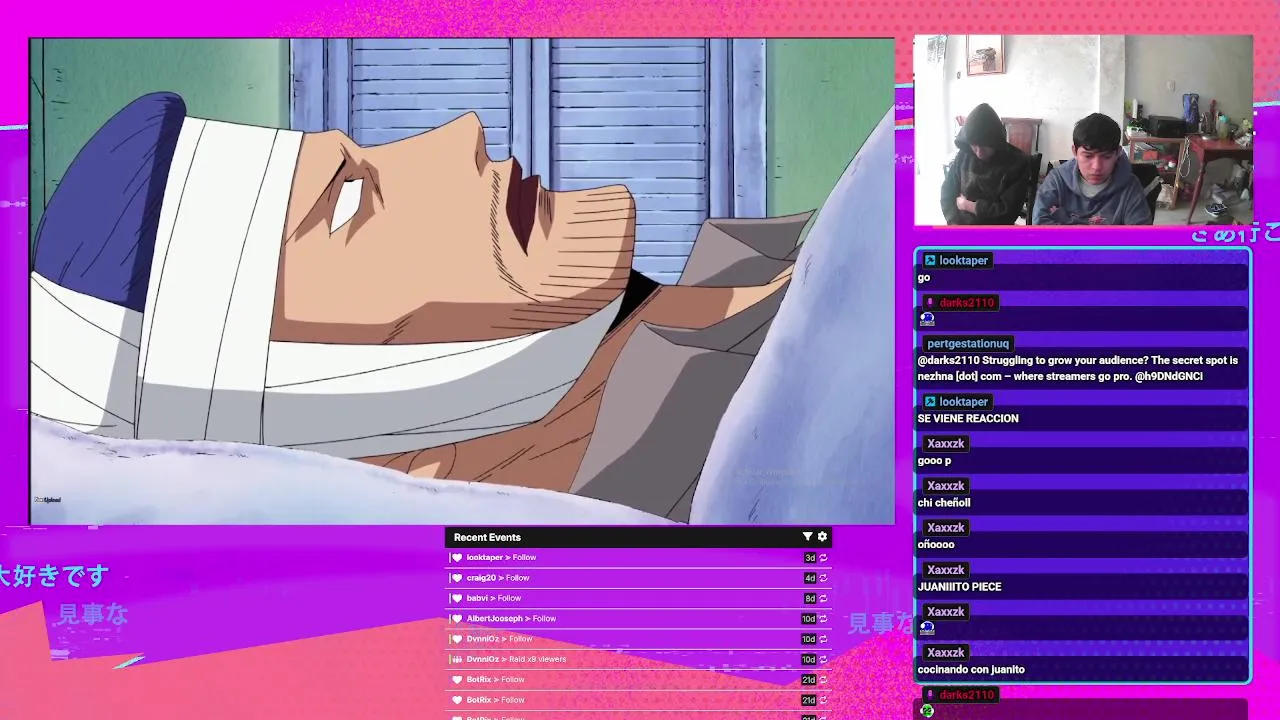Replay the DvnniOz follow event

(823, 639)
